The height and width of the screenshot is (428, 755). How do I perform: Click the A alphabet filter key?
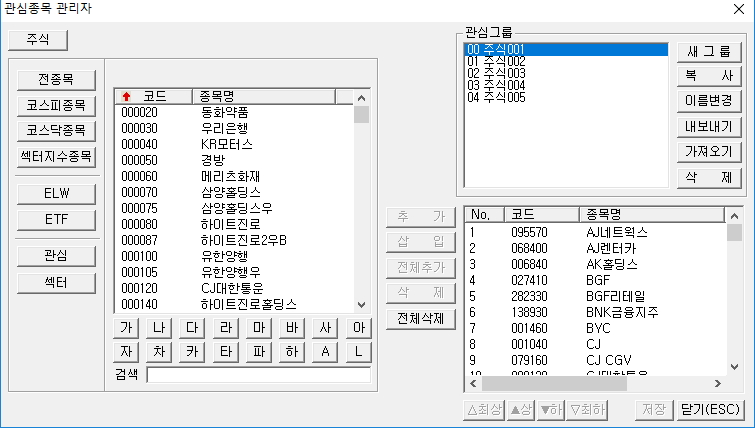coord(324,351)
